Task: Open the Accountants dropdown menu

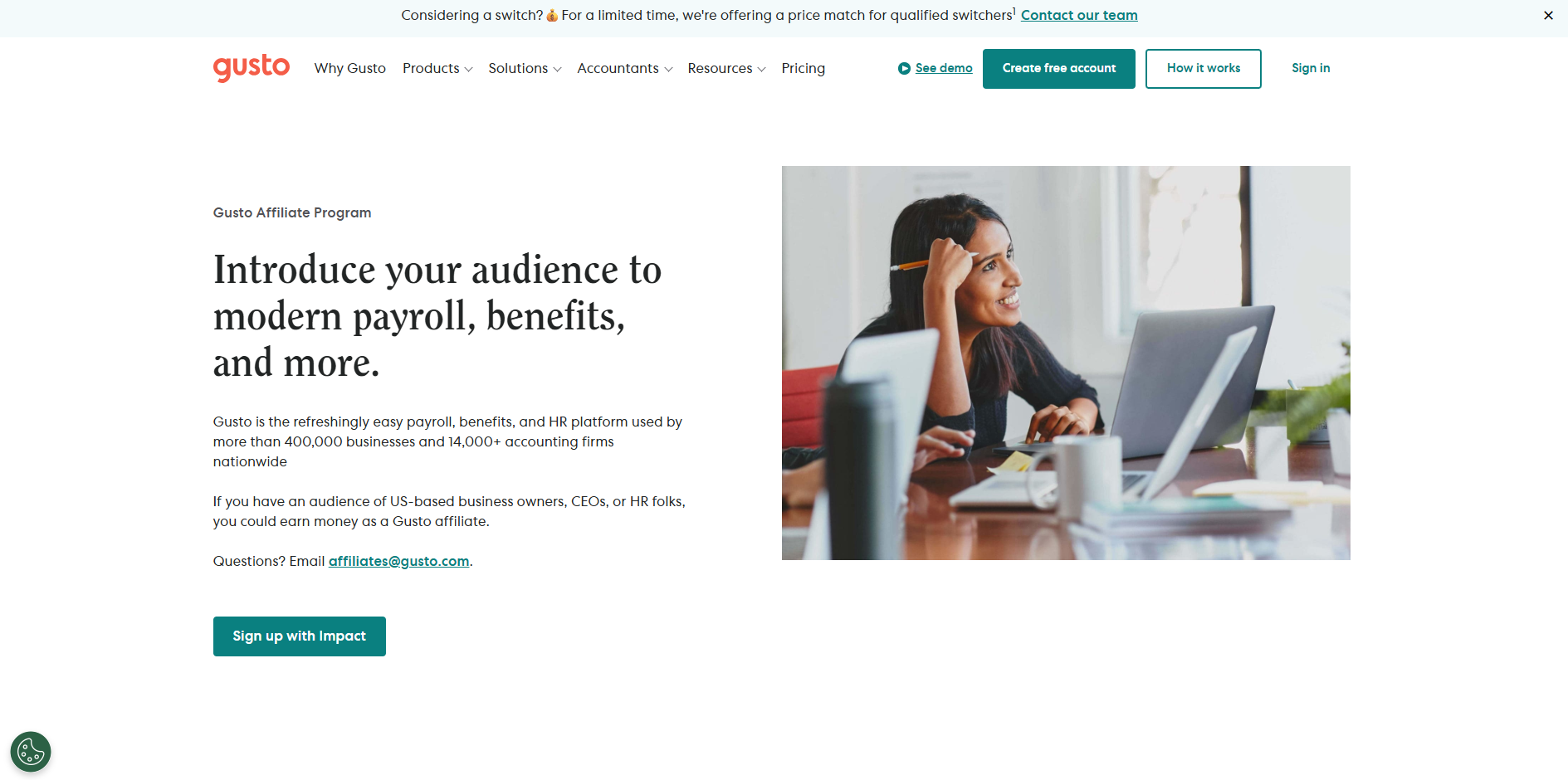Action: pos(624,68)
